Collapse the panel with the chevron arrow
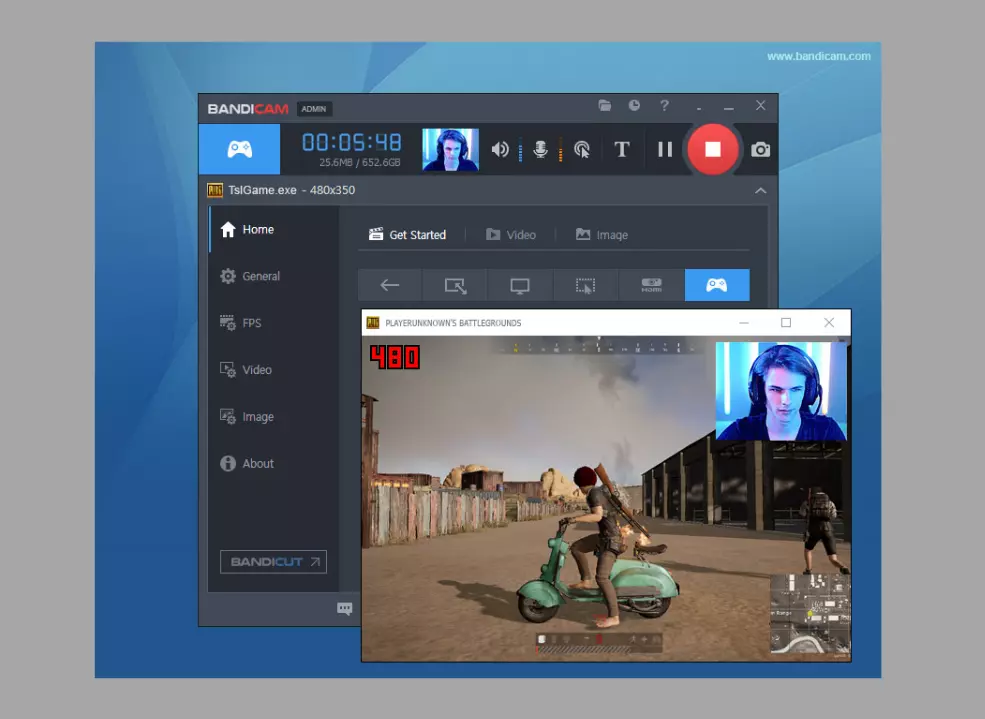The width and height of the screenshot is (985, 719). tap(760, 190)
